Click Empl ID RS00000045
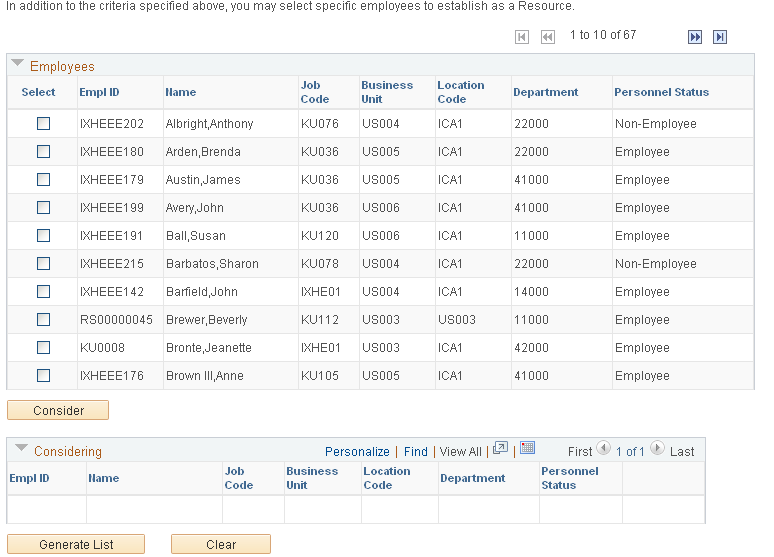The image size is (774, 557). pyautogui.click(x=116, y=320)
